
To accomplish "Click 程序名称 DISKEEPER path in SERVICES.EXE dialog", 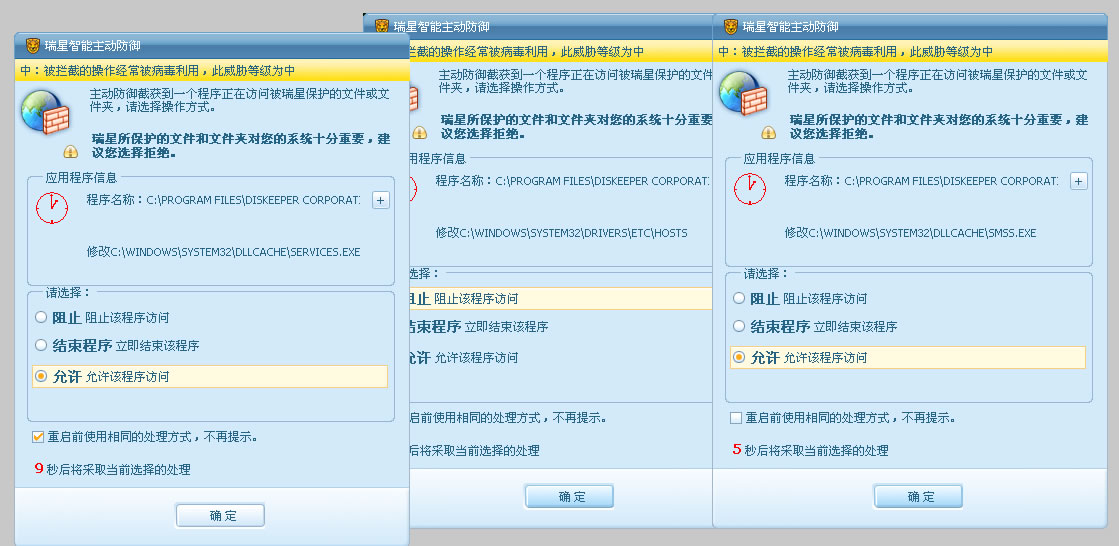I will (223, 201).
